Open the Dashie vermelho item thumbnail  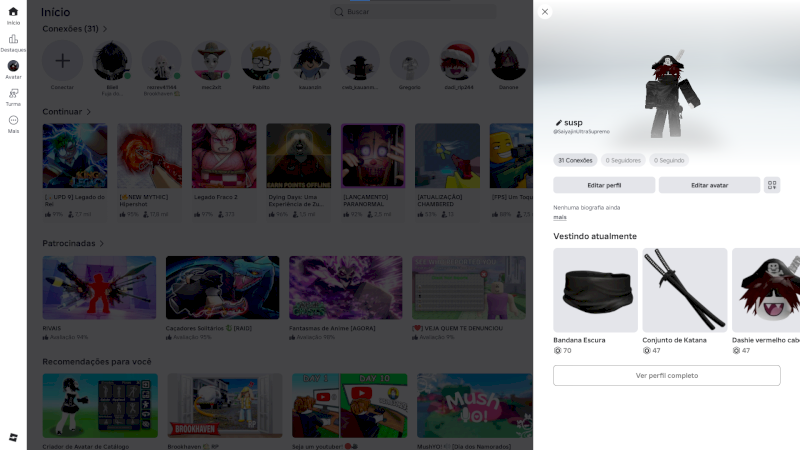tap(766, 290)
